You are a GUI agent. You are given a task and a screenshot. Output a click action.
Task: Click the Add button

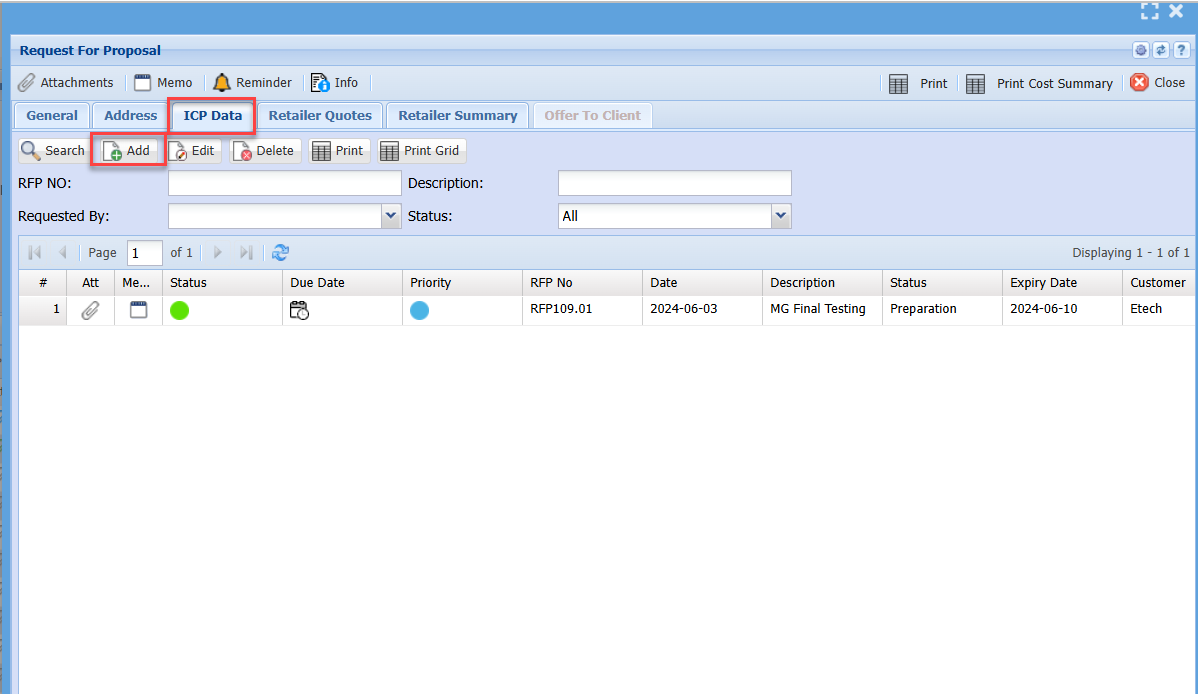[127, 151]
